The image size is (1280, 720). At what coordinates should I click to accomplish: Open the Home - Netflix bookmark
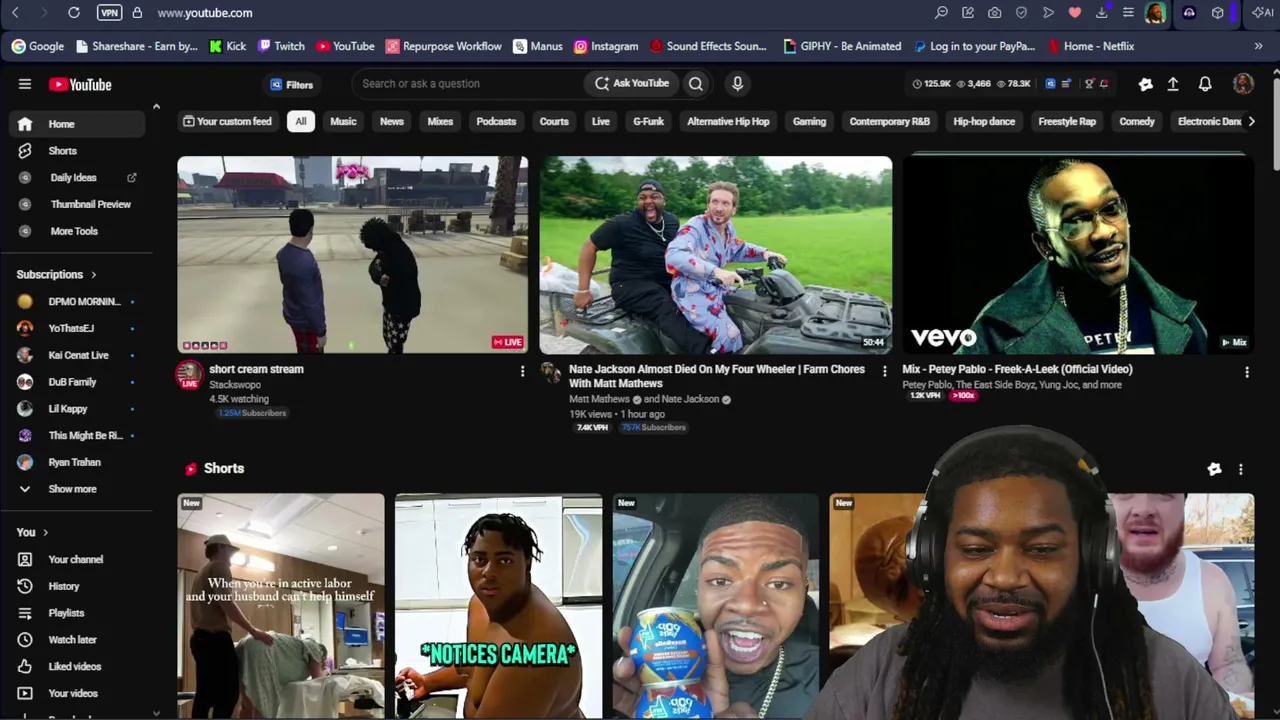tap(1091, 46)
